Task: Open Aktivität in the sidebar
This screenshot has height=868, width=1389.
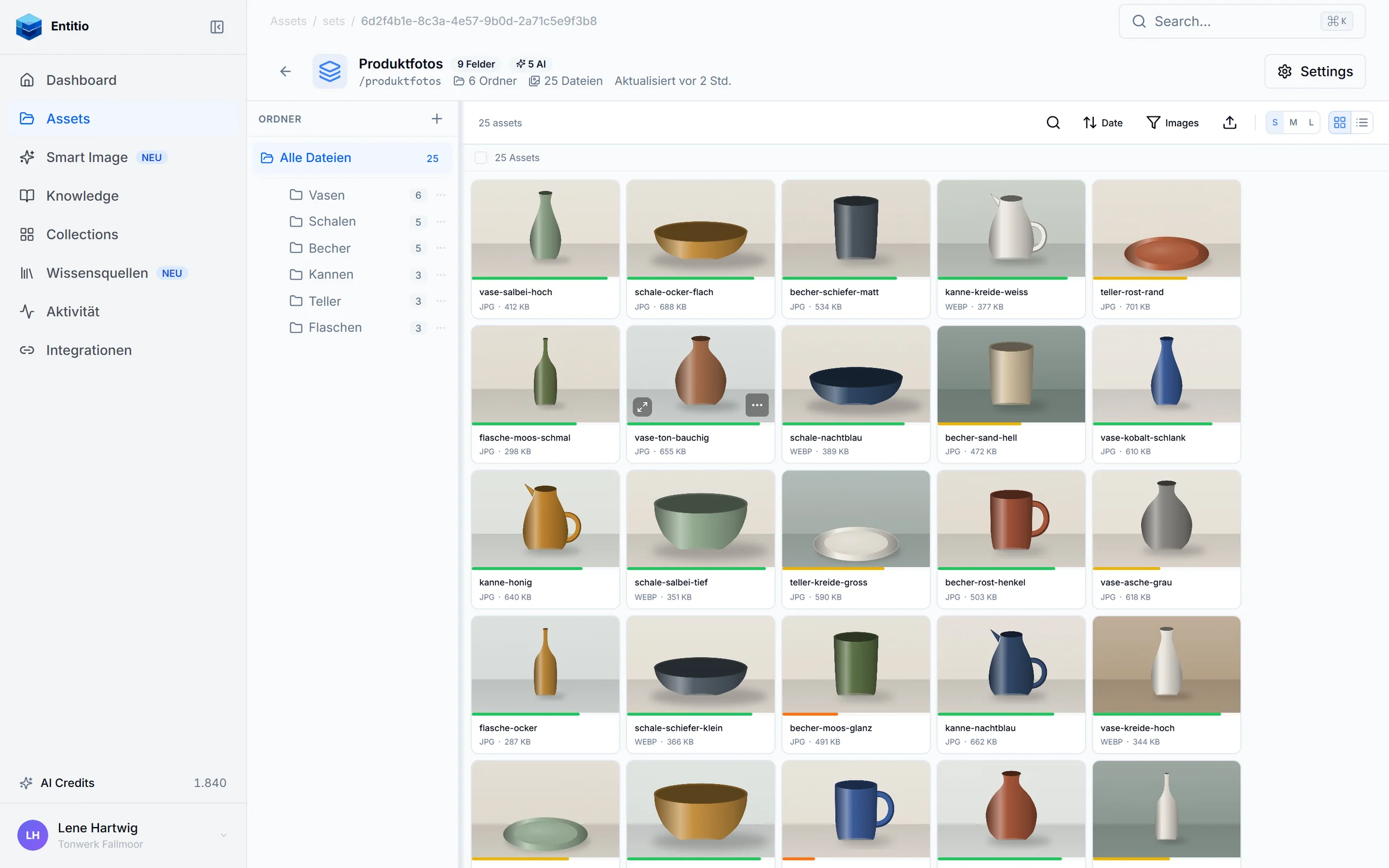Action: pos(123,311)
